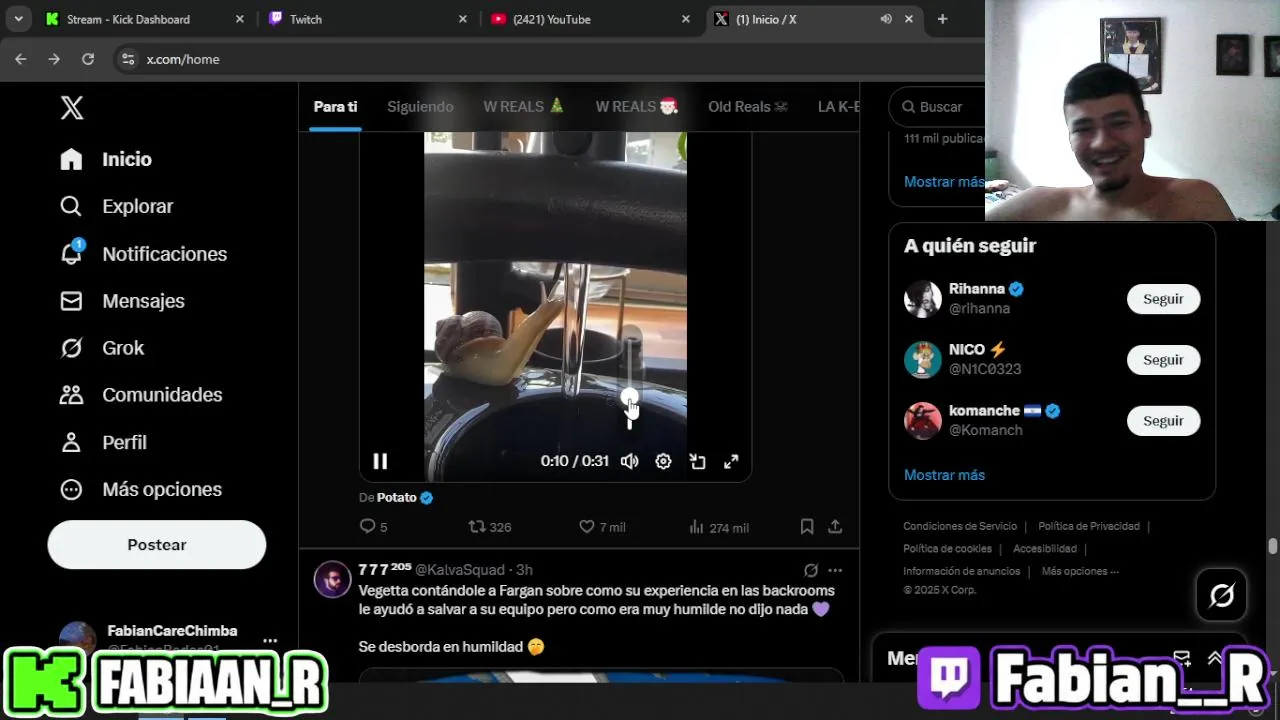Like the post with 7 mil likes
This screenshot has height=720, width=1280.
[602, 527]
